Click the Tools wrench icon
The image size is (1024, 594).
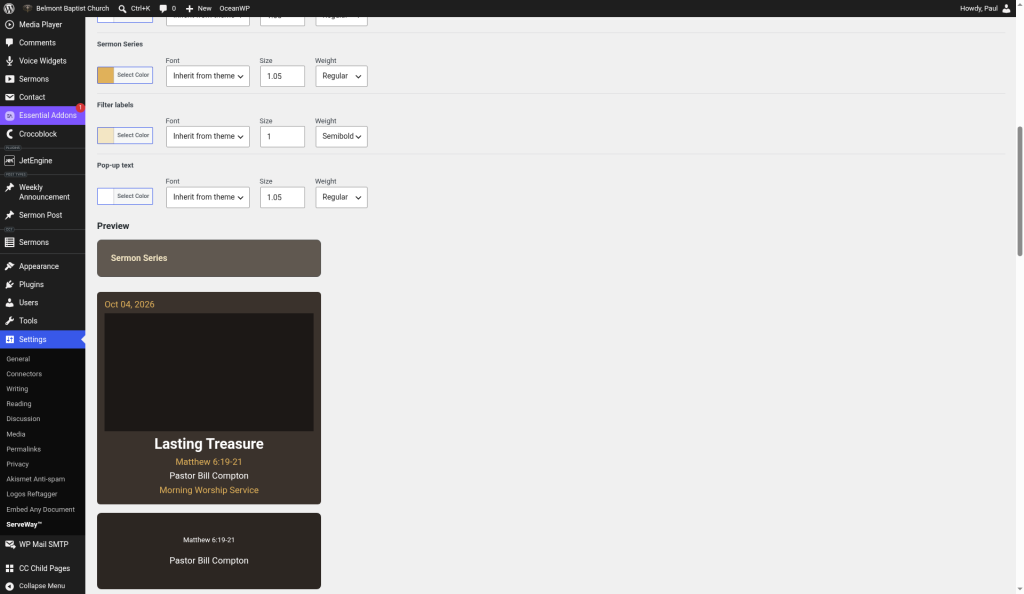[9, 321]
